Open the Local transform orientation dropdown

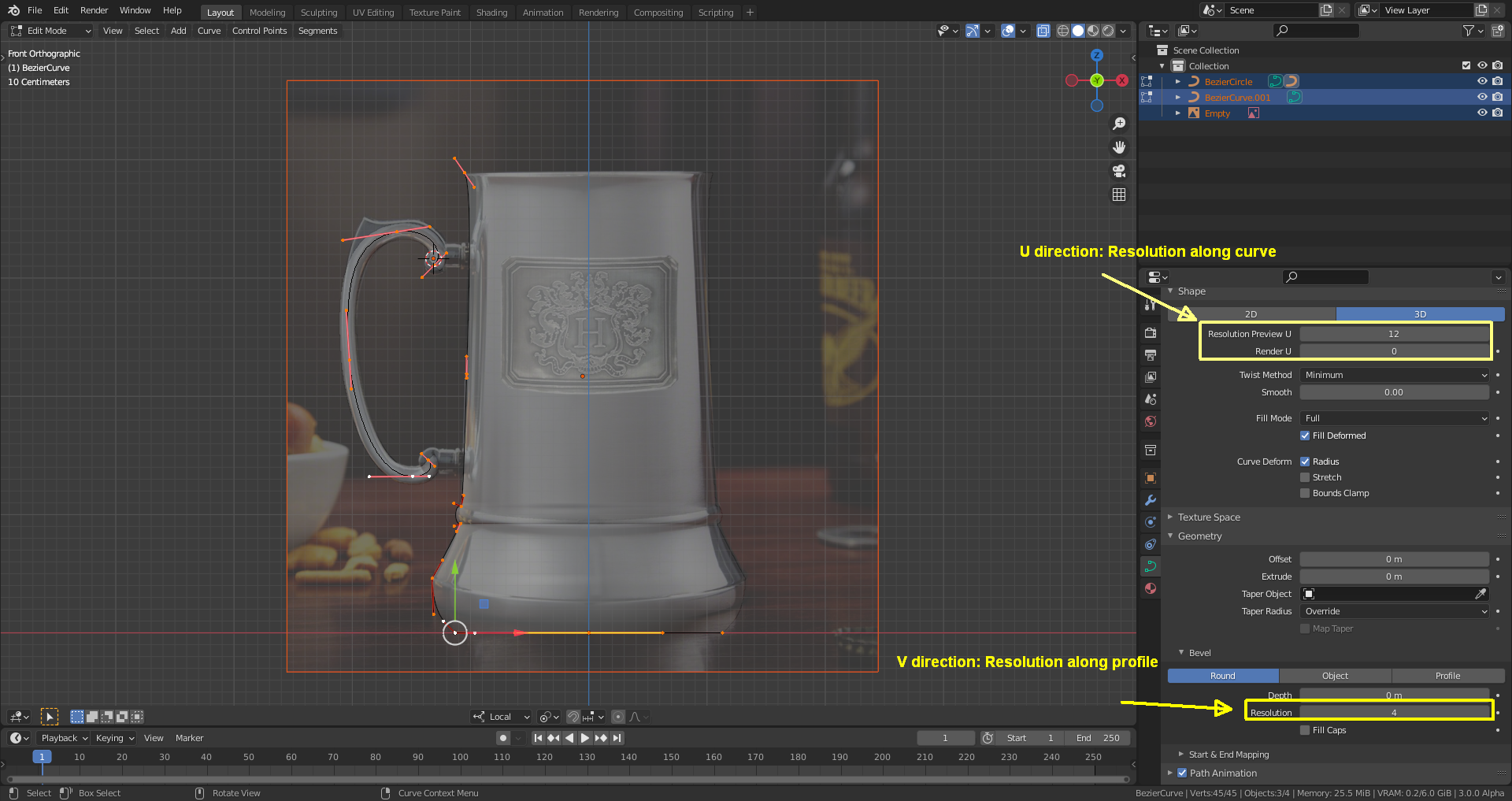502,717
